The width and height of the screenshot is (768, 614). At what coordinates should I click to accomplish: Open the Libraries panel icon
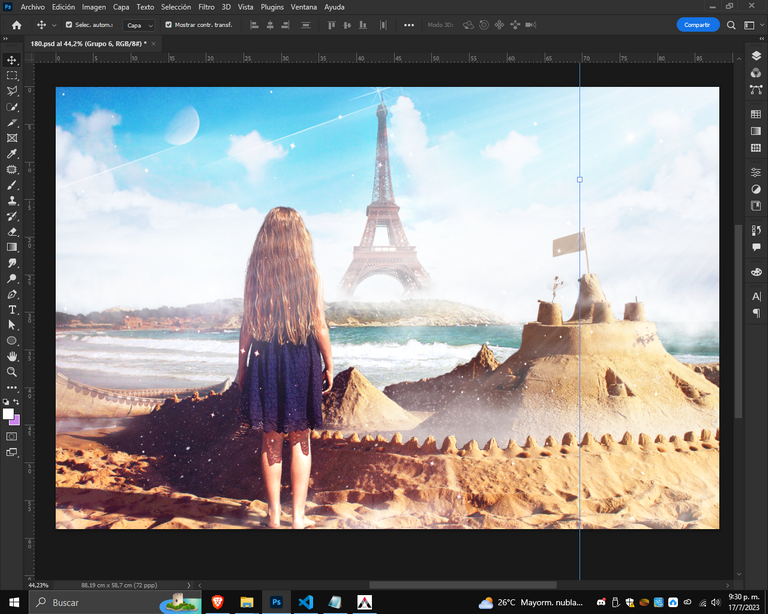pyautogui.click(x=756, y=206)
